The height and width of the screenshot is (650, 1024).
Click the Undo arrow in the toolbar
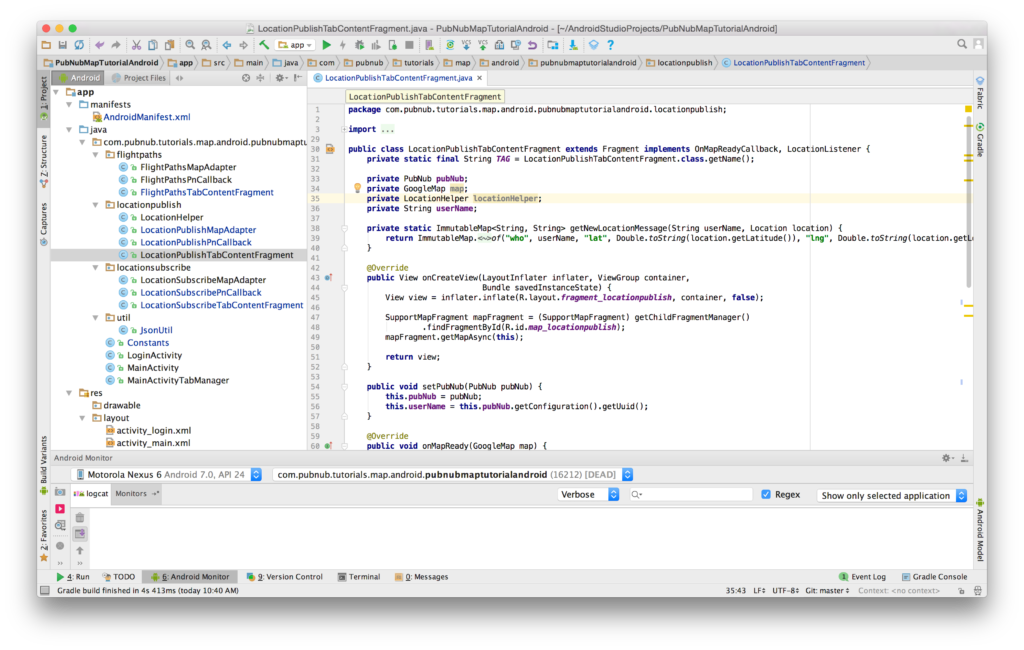coord(100,44)
